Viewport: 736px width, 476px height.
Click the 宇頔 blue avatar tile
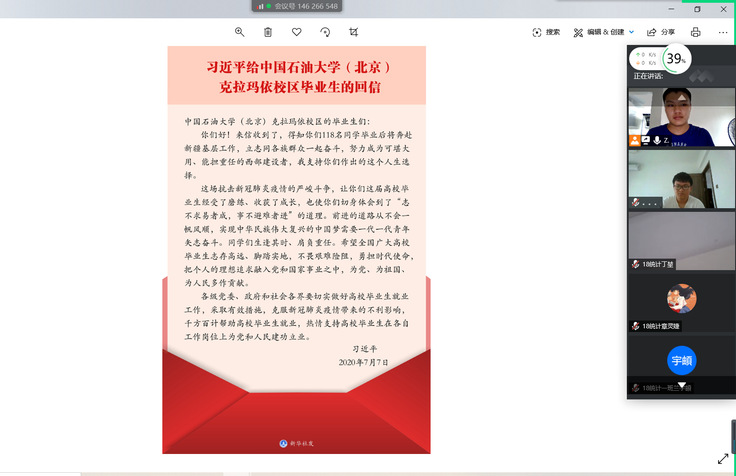pos(681,360)
